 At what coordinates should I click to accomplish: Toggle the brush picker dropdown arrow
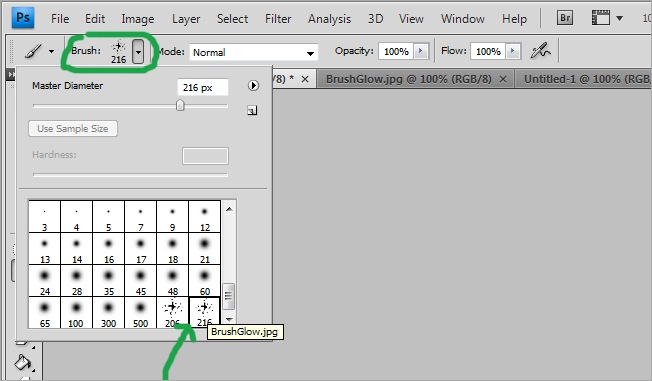[x=138, y=52]
